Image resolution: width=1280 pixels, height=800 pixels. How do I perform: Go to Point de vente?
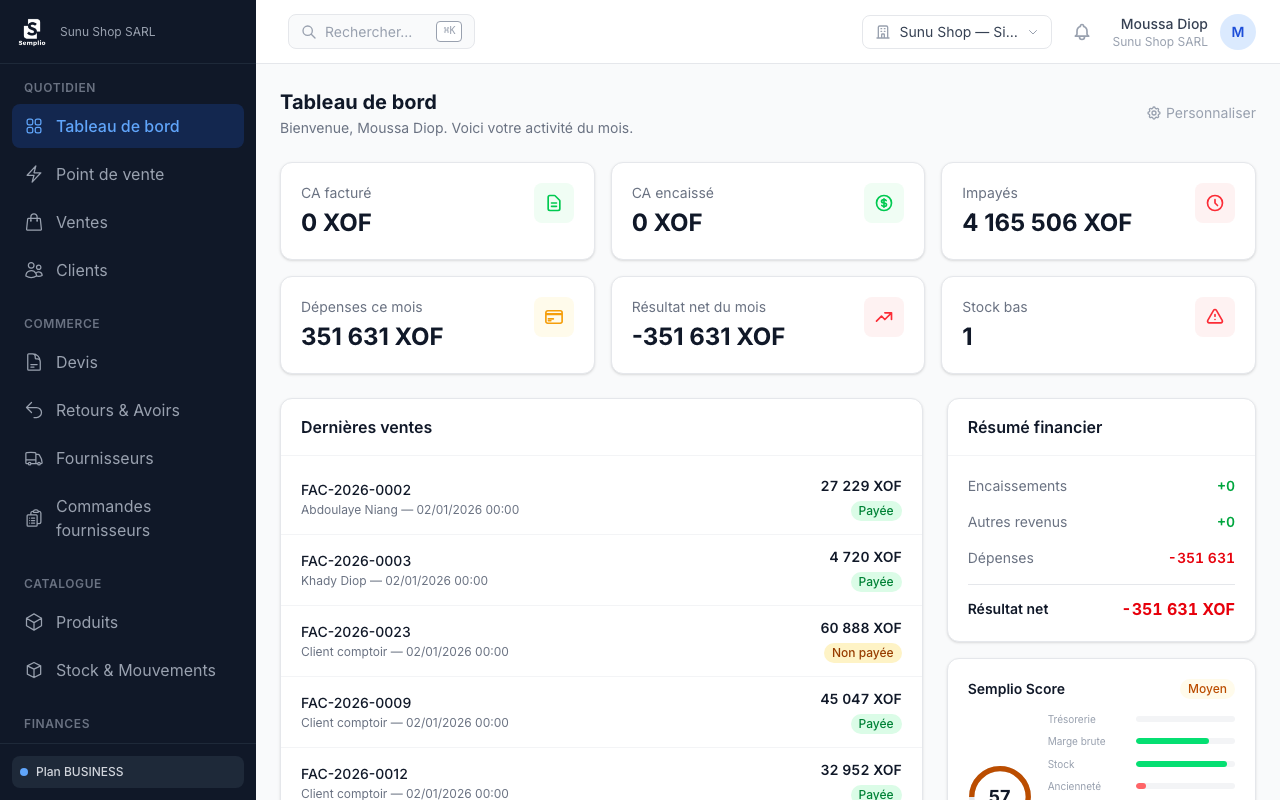click(110, 174)
